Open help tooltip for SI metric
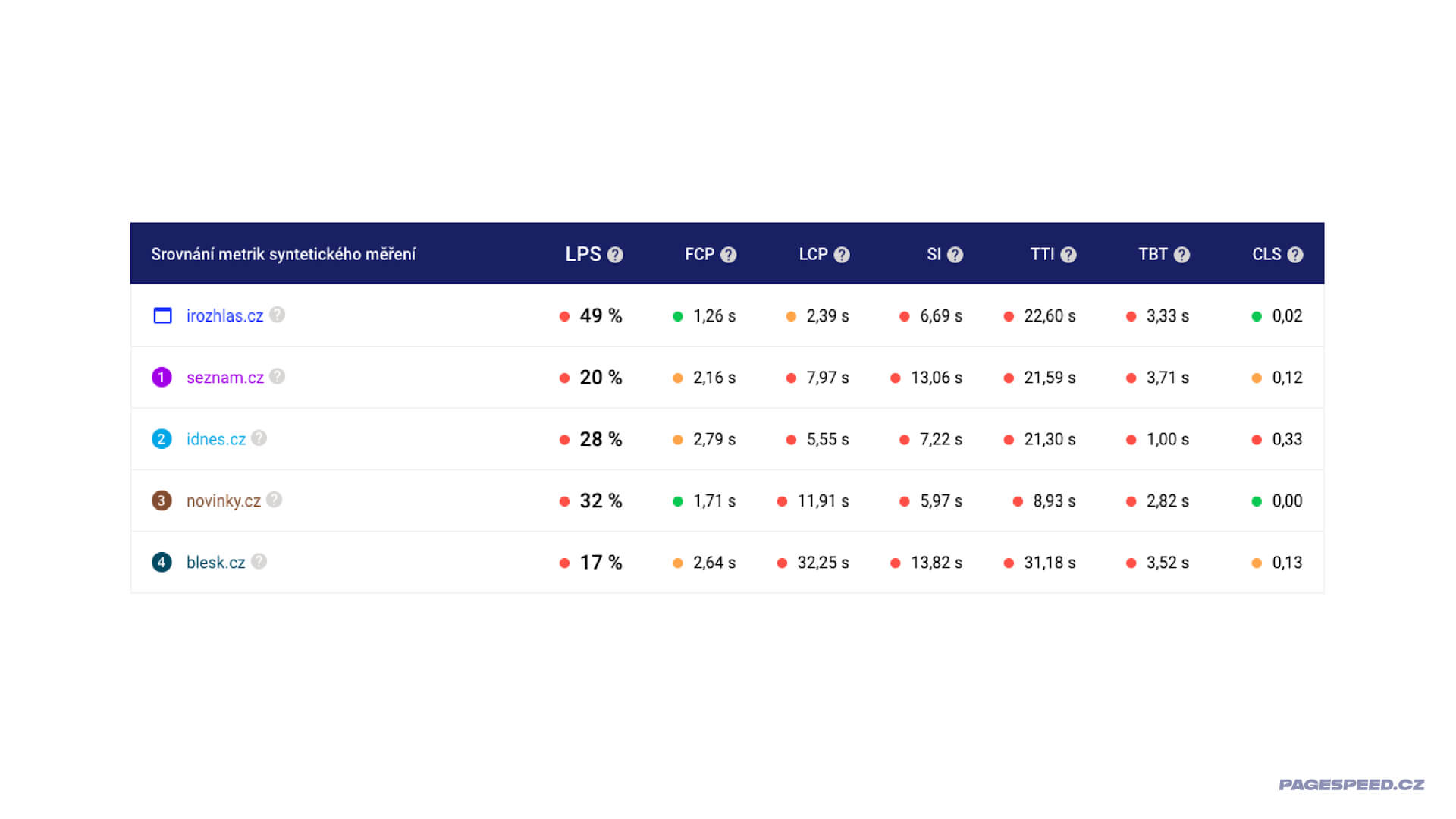 pyautogui.click(x=955, y=255)
